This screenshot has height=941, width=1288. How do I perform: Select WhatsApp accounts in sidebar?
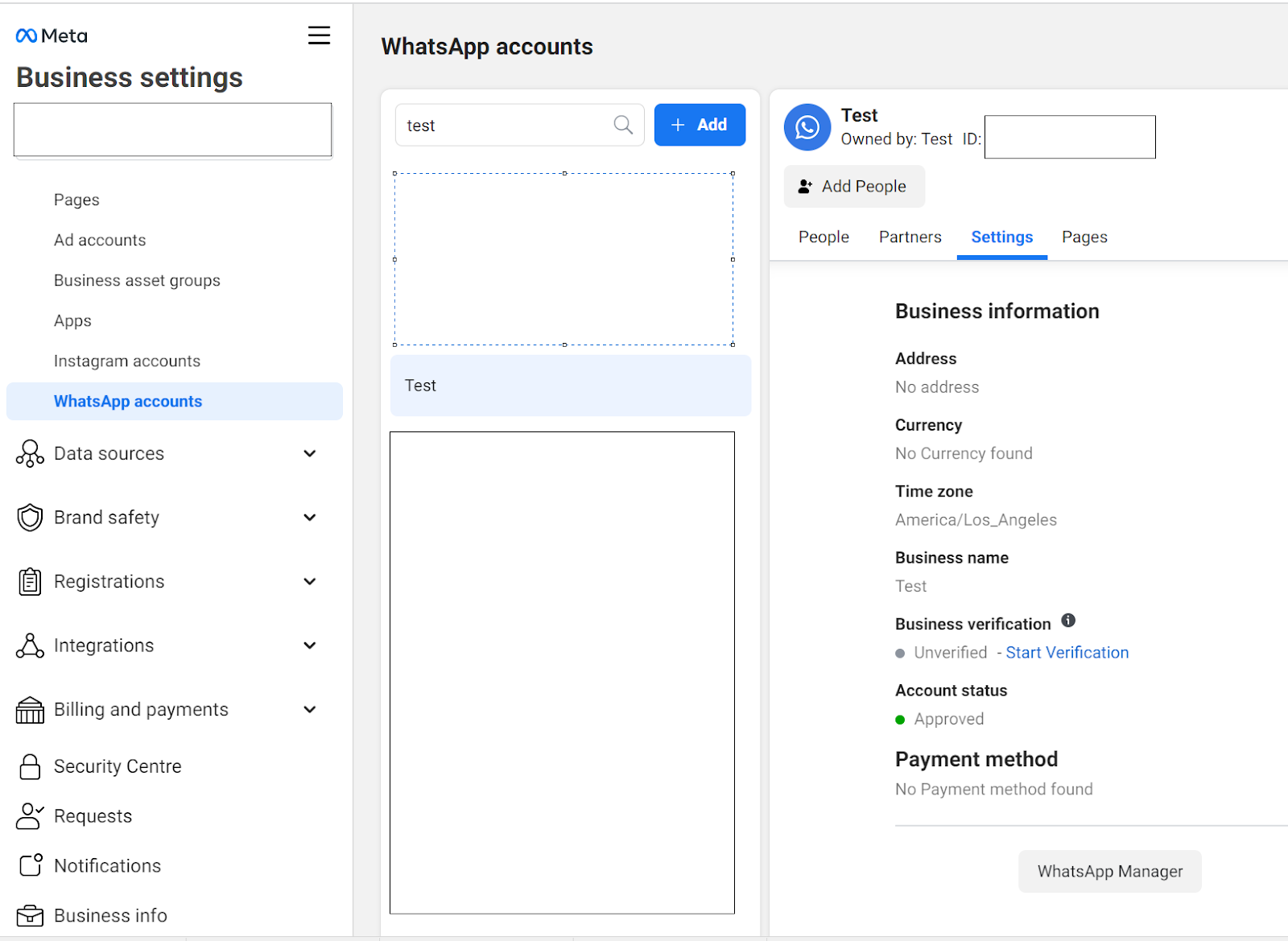[175, 401]
